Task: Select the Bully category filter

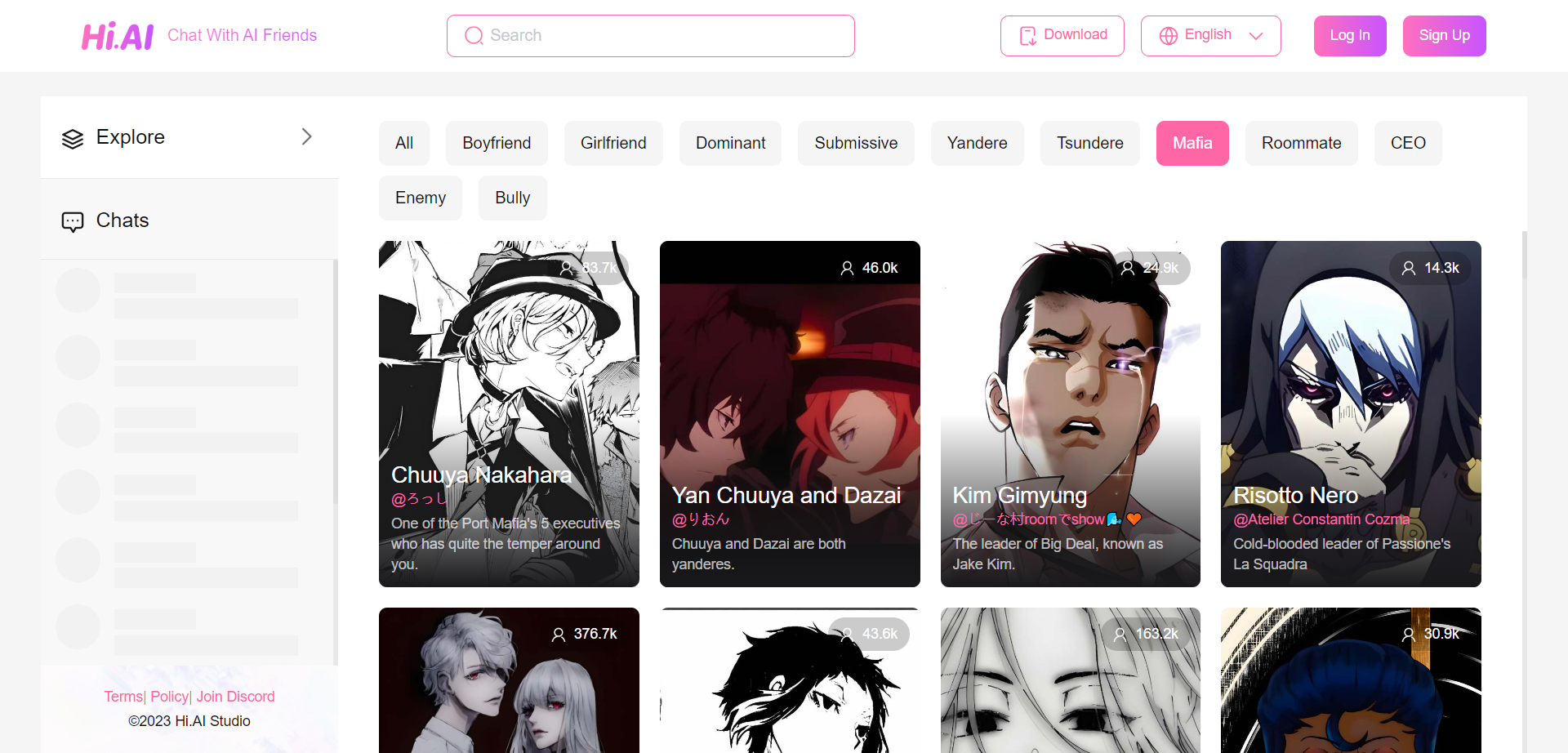Action: tap(512, 198)
